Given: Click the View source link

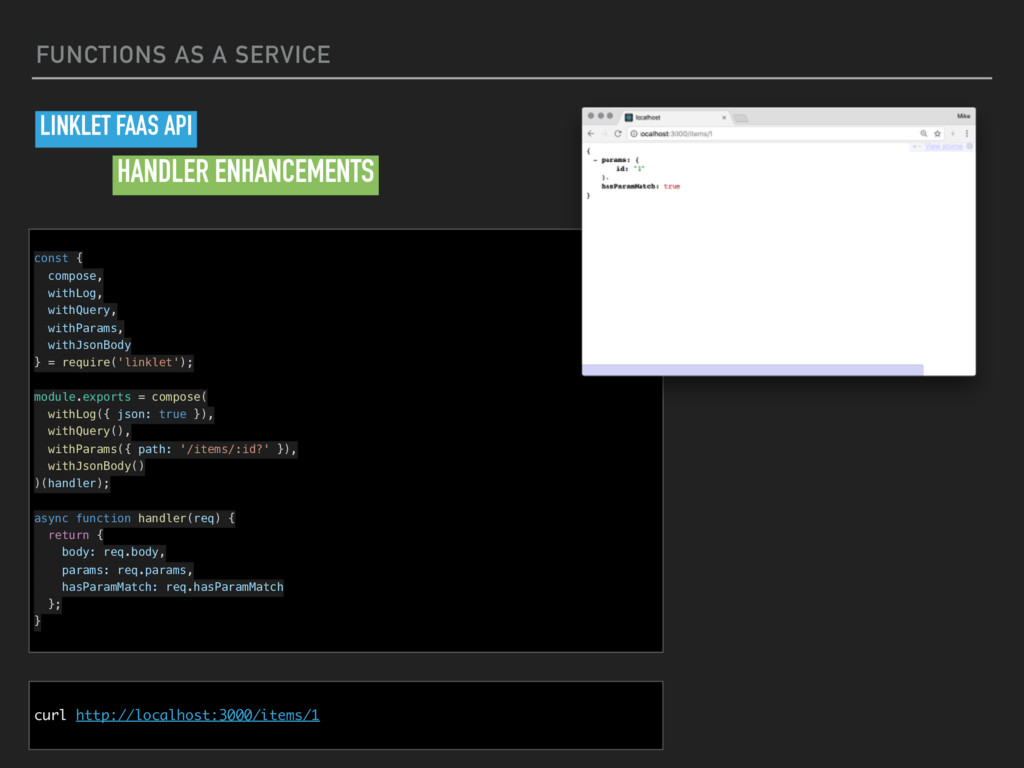Looking at the screenshot, I should tap(944, 146).
